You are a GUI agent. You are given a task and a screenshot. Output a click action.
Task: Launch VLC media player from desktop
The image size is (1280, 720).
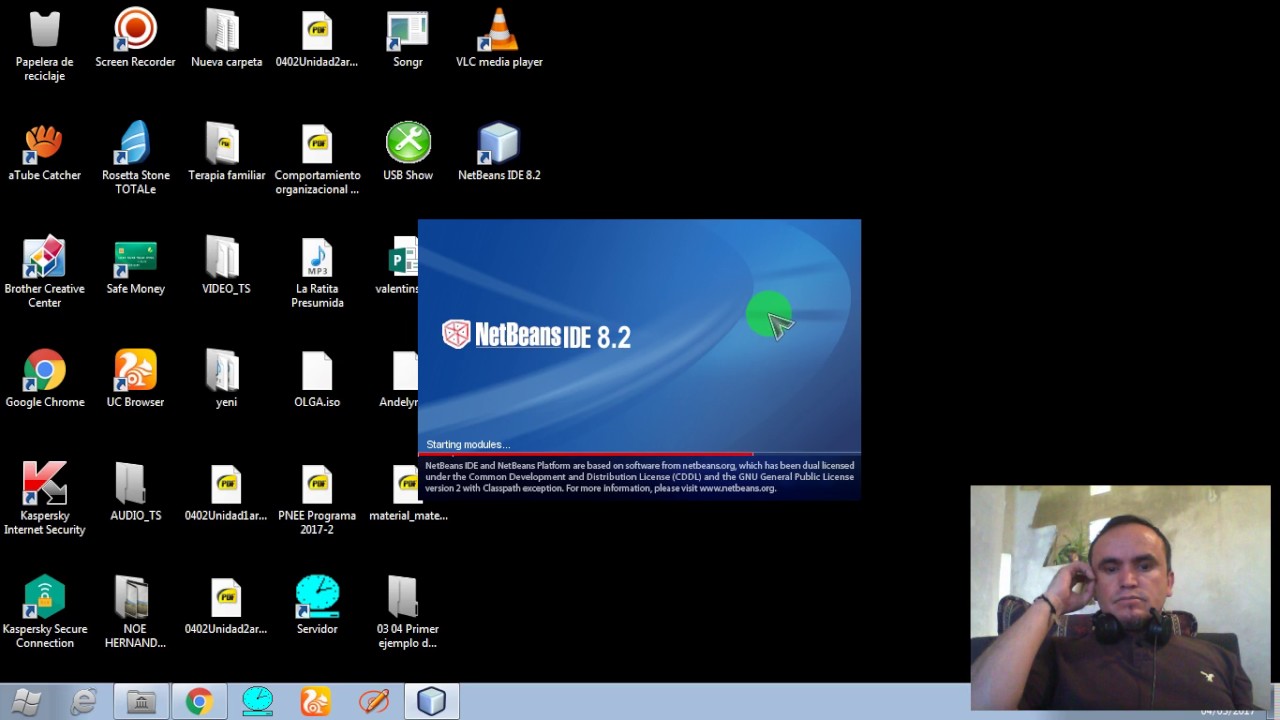[x=499, y=38]
